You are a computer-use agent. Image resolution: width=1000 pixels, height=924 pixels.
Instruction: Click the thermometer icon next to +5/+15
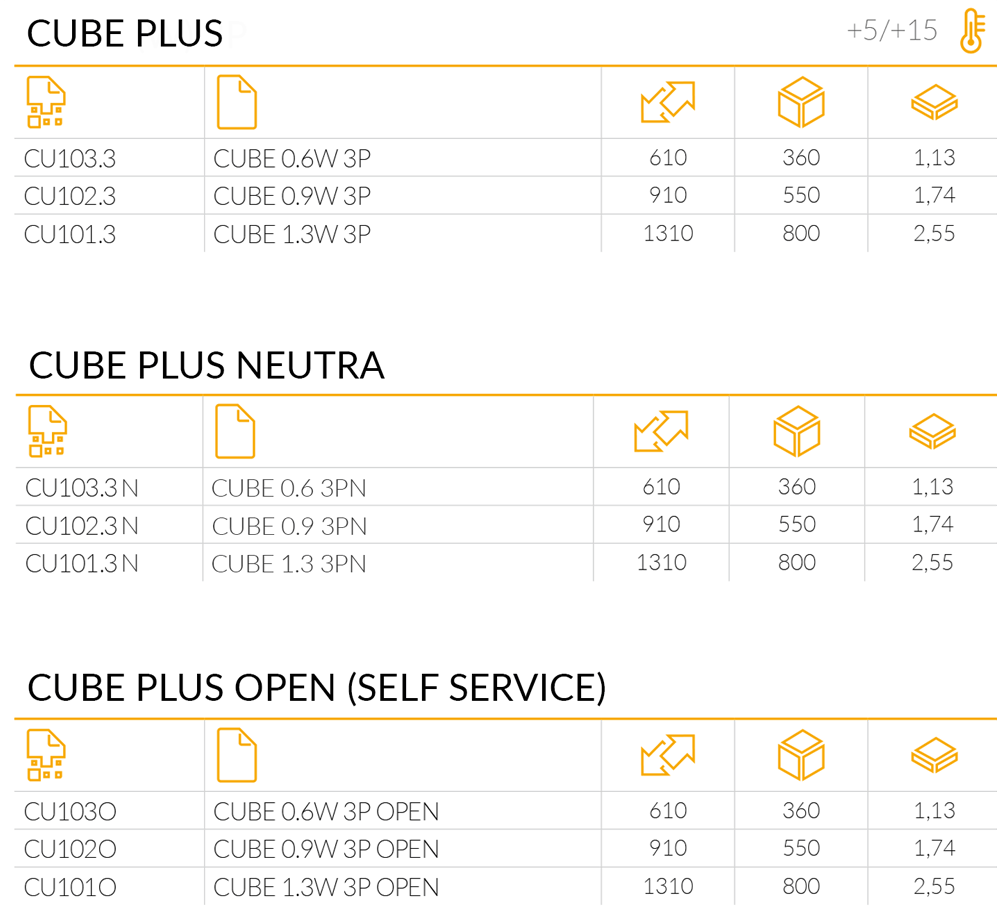[972, 31]
